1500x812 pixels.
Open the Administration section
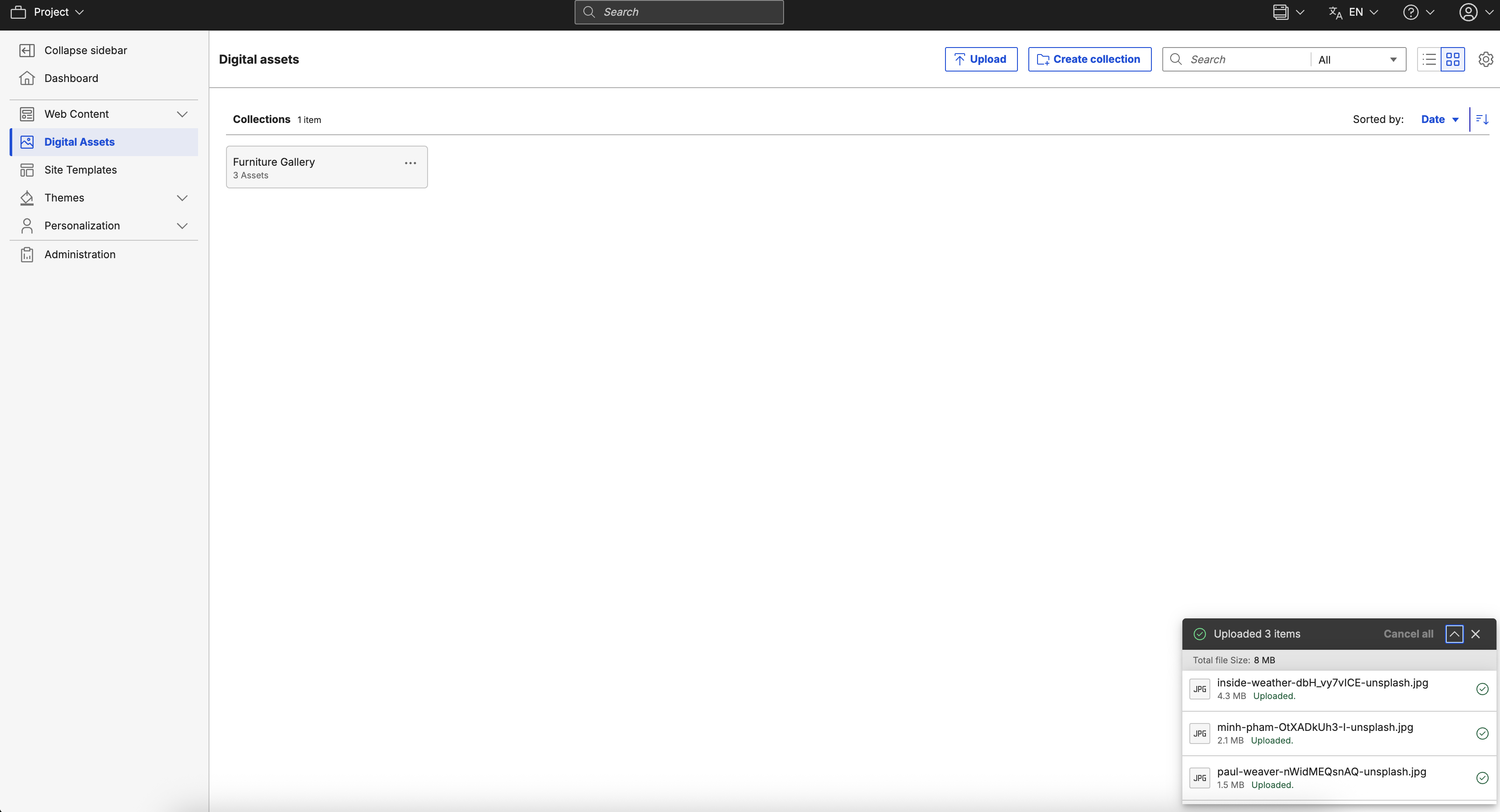(80, 254)
